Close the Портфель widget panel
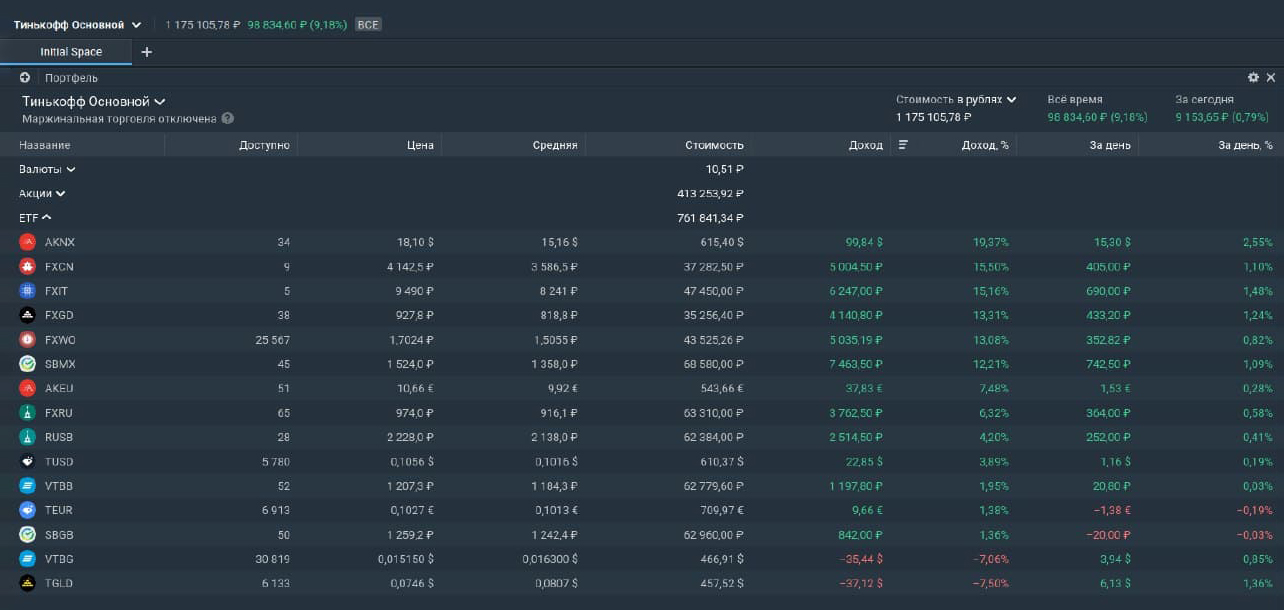 (1271, 78)
